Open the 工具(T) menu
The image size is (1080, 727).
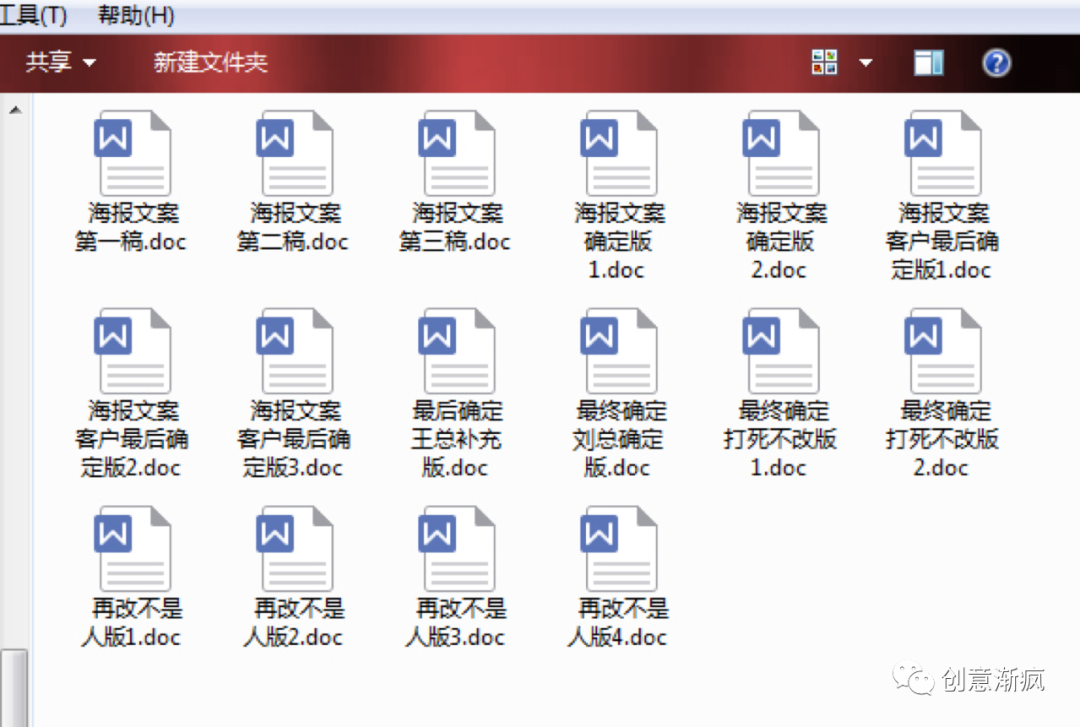pos(33,15)
